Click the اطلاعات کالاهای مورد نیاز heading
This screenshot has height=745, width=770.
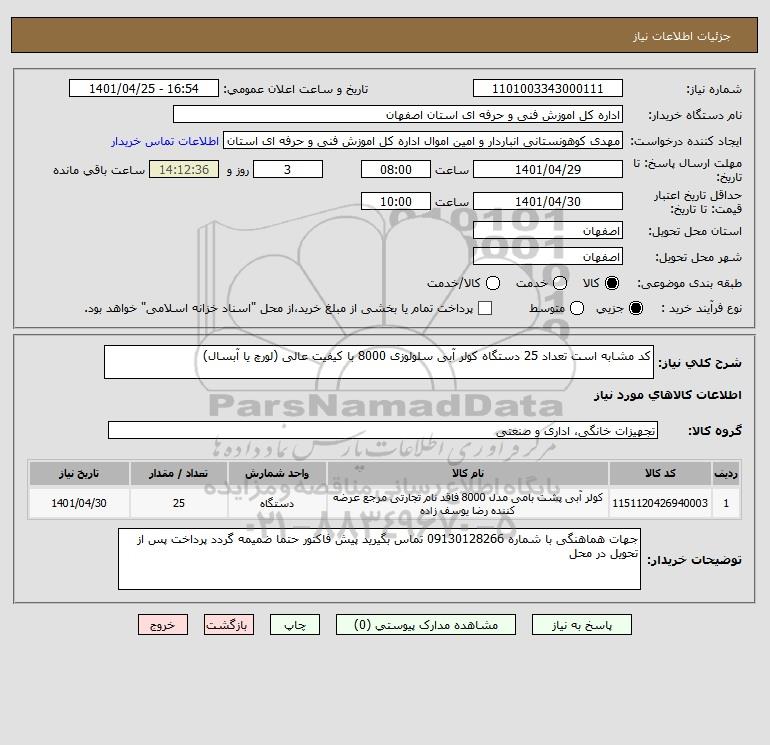[668, 395]
